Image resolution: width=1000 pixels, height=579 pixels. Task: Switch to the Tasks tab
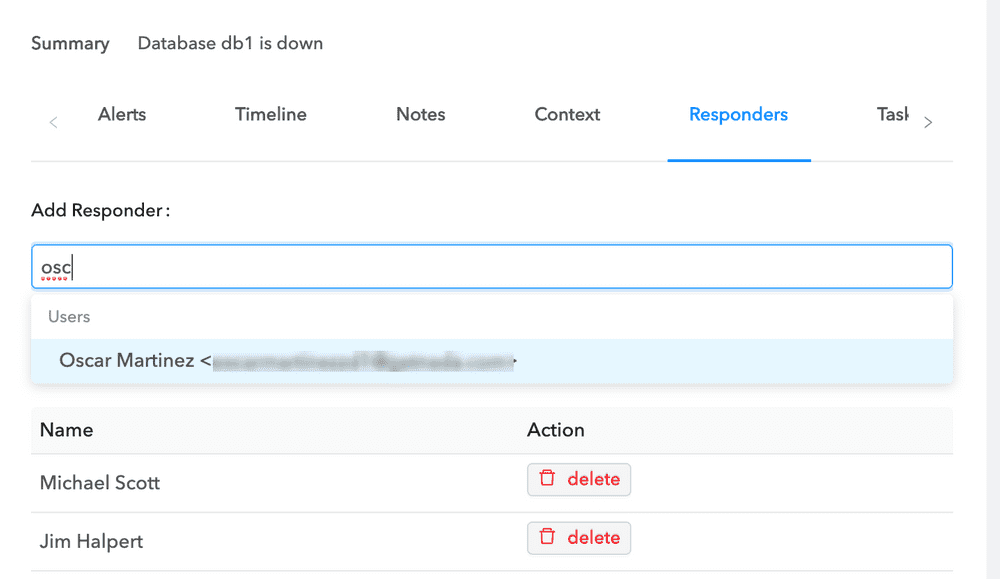[893, 114]
